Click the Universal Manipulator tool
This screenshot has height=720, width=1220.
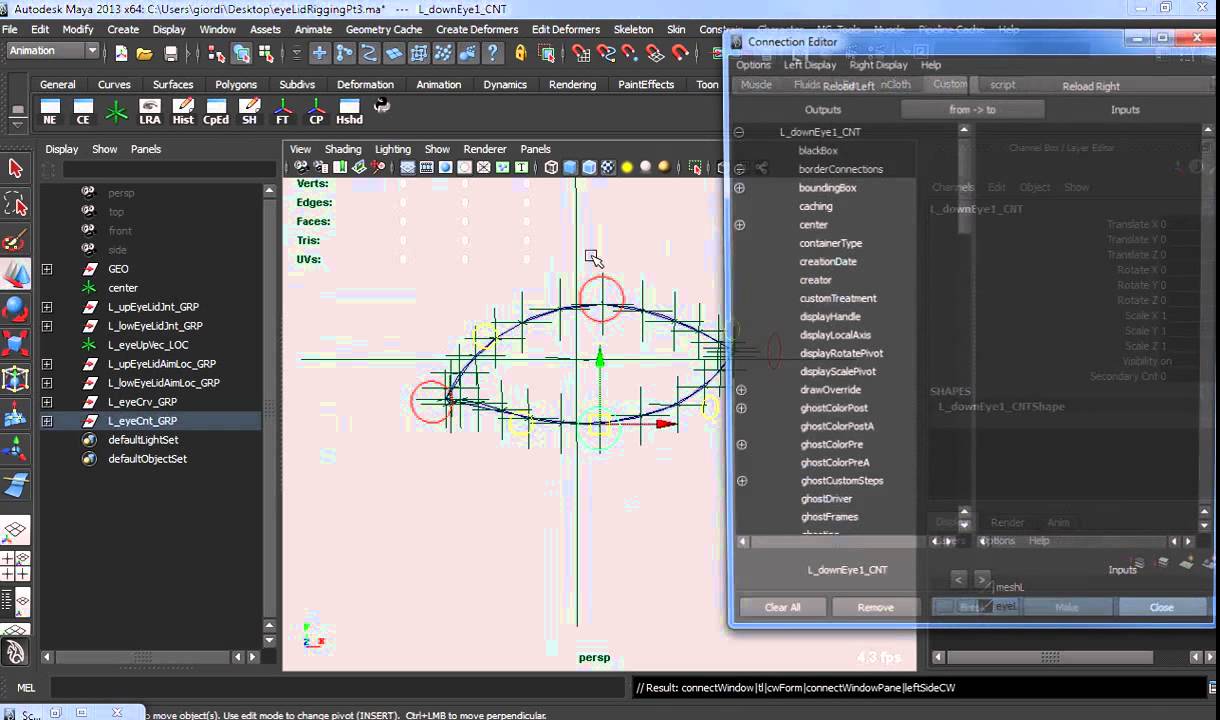click(15, 379)
